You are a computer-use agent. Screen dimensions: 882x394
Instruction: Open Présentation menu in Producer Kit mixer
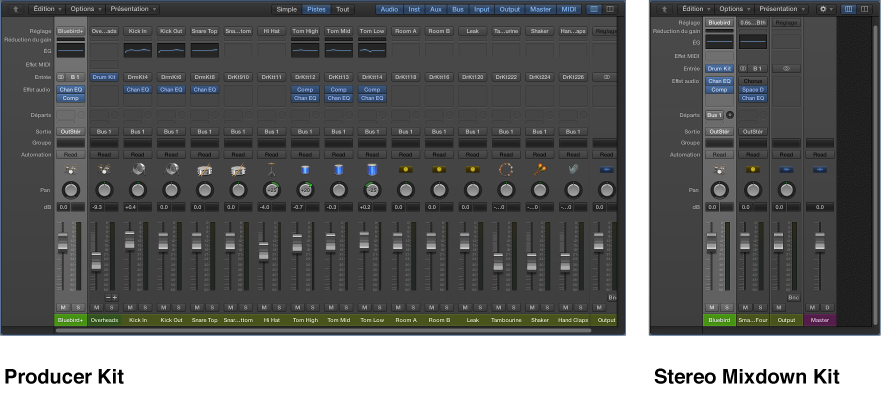tap(133, 9)
